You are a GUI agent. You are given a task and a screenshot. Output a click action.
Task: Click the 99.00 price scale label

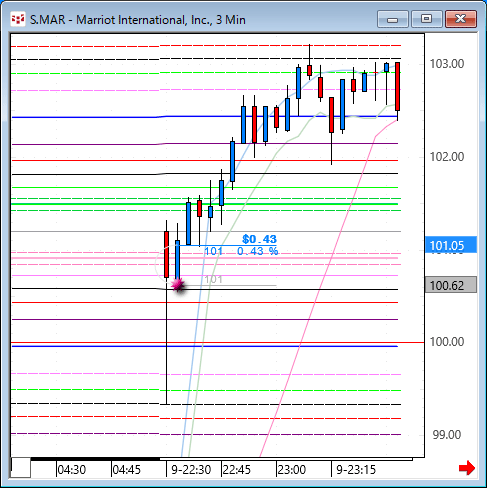click(x=447, y=435)
